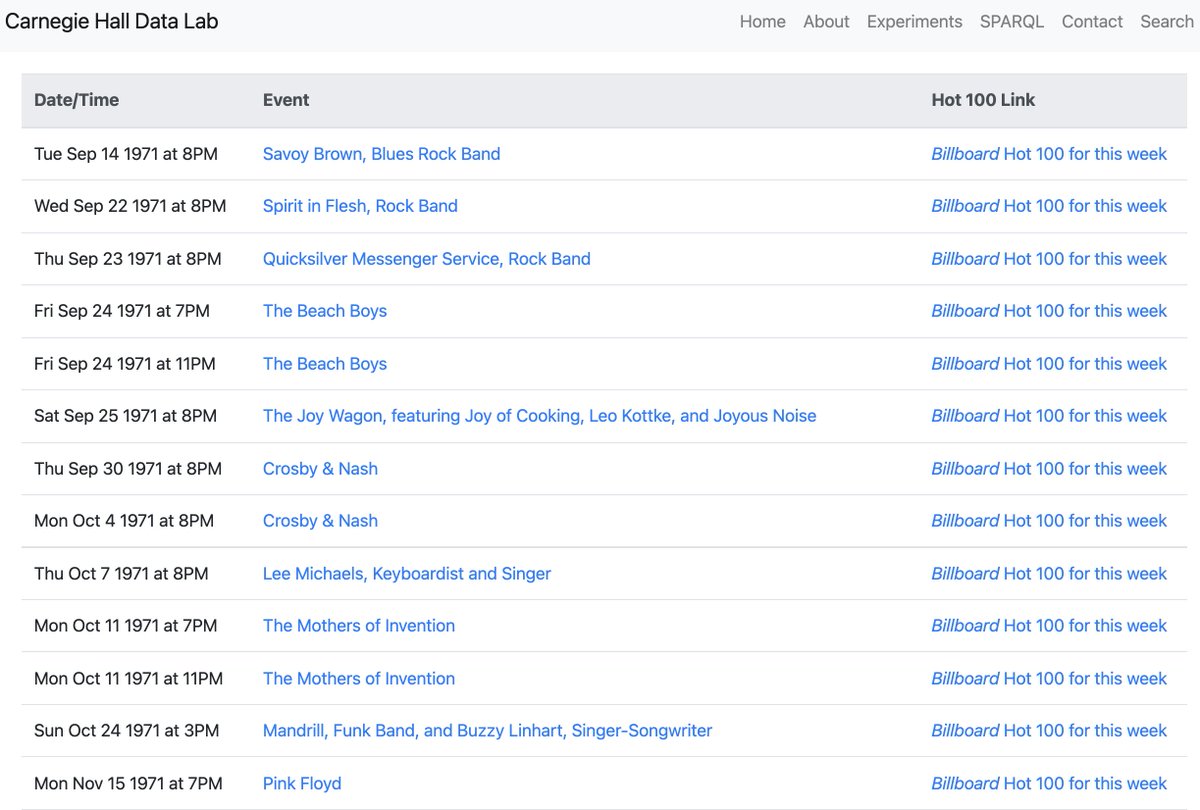The height and width of the screenshot is (810, 1200).
Task: Open Billboard Hot 100 for Pink Floyd row
Action: pos(1049,784)
